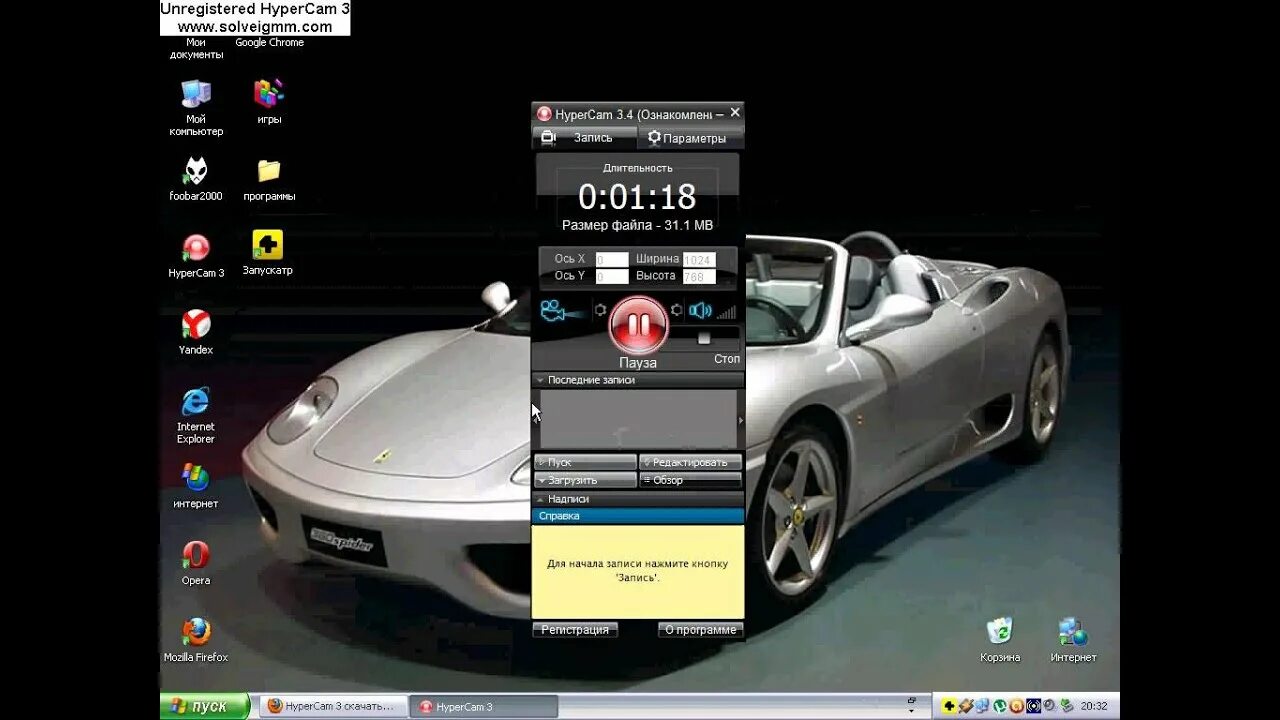Select the Запускатр desktop icon
This screenshot has width=1280, height=720.
point(267,253)
